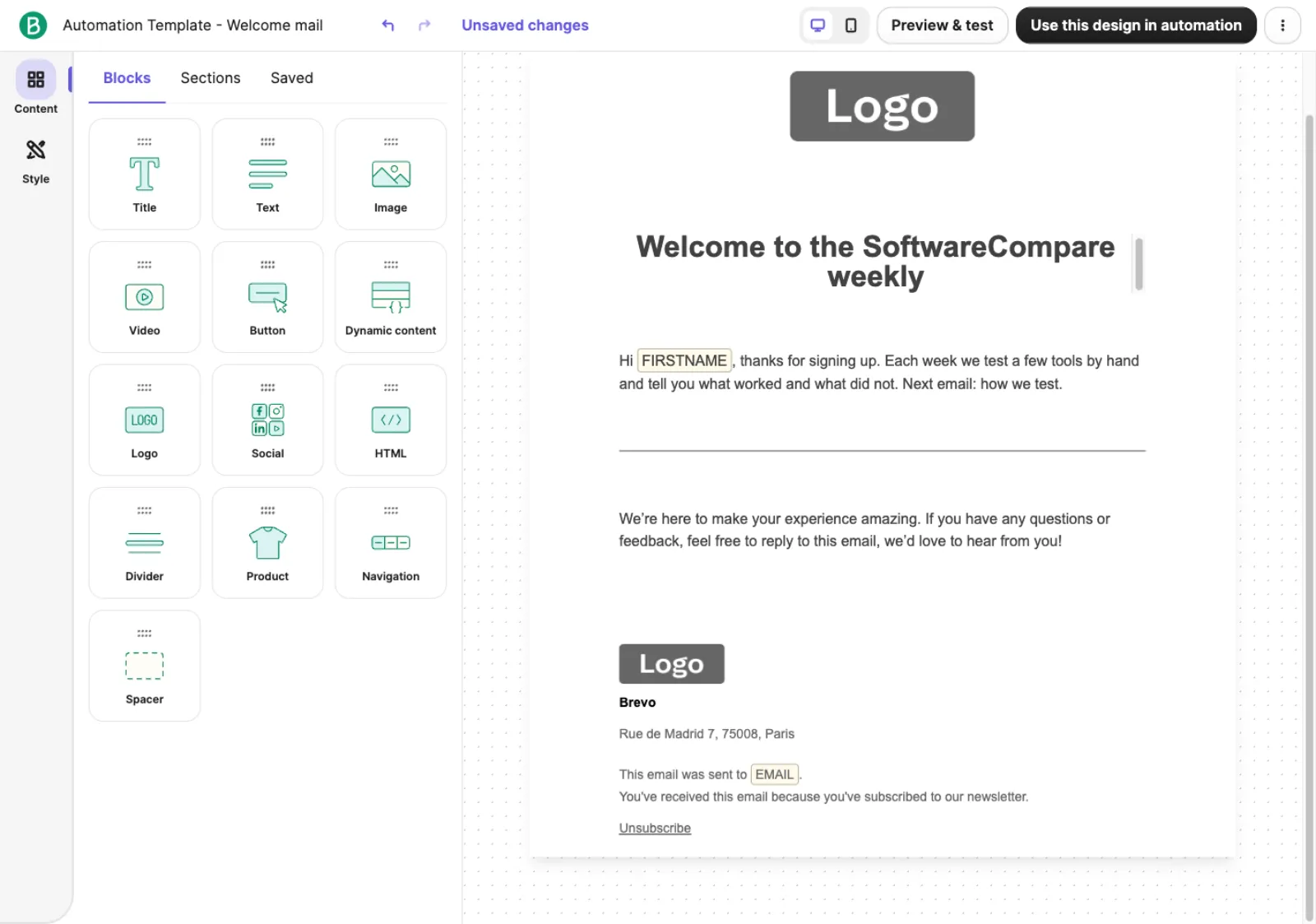Select the Divider block
The height and width of the screenshot is (924, 1316).
pos(145,543)
